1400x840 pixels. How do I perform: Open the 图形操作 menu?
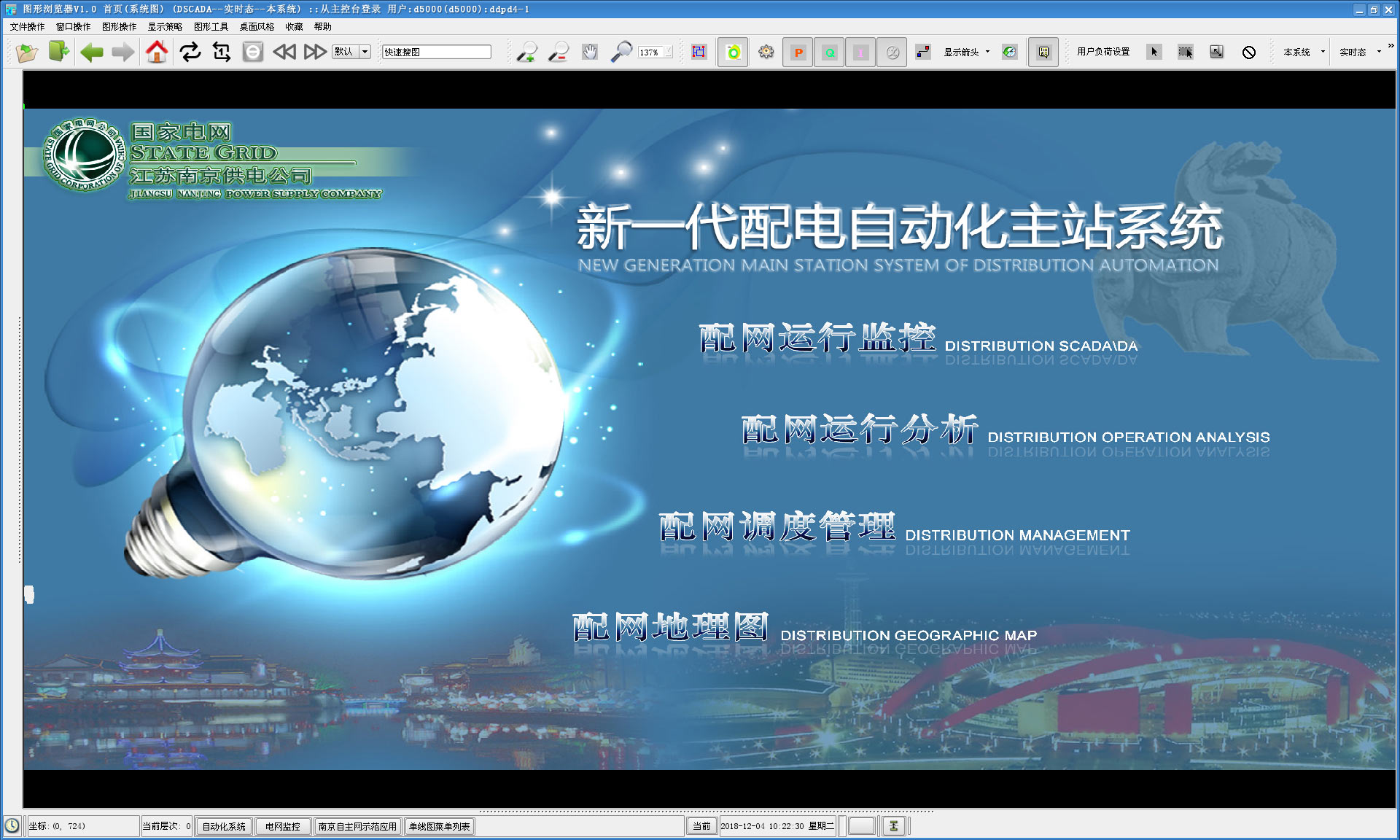pos(119,27)
